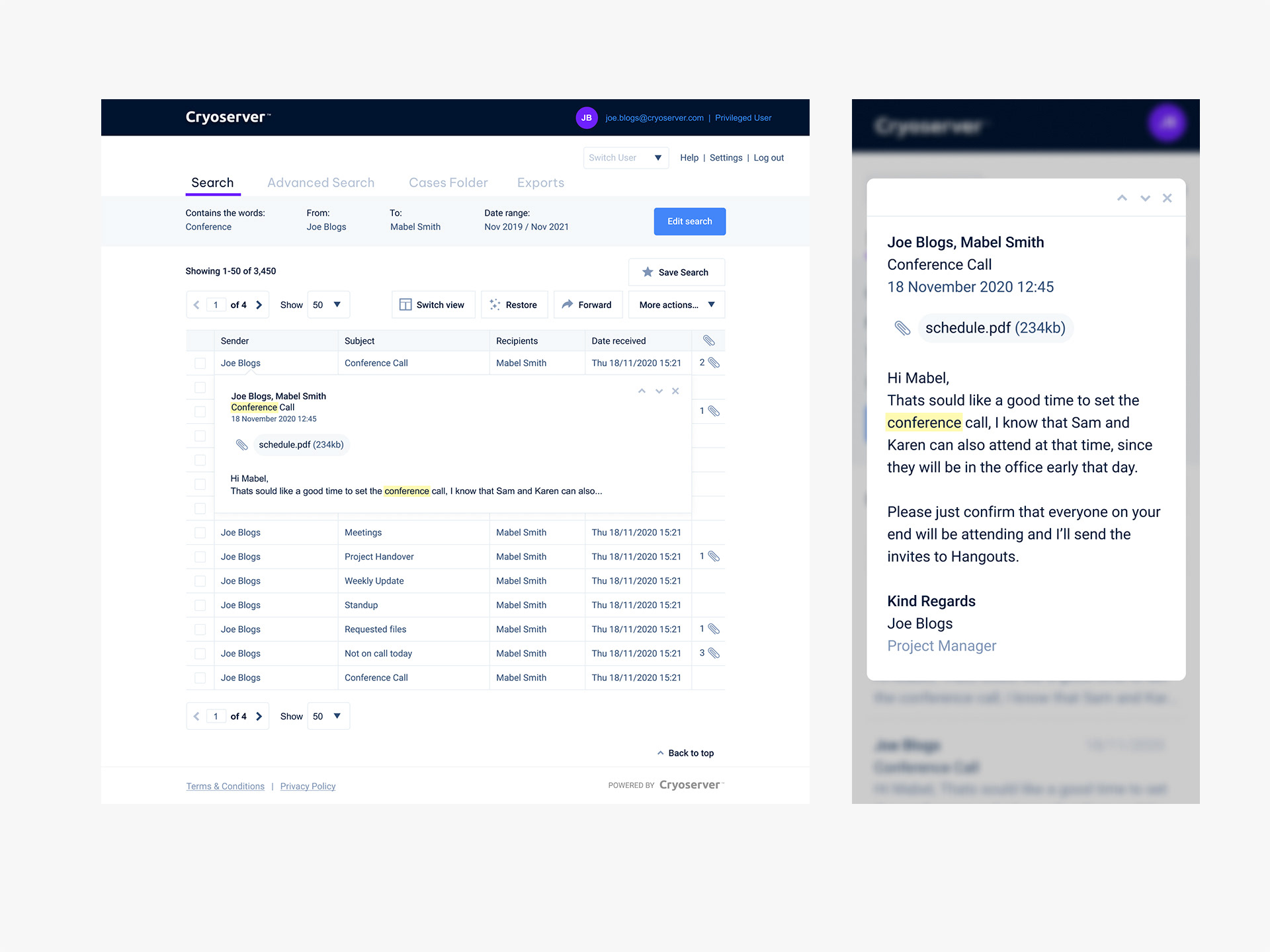Tick checkbox for Not on call today row

click(x=200, y=653)
